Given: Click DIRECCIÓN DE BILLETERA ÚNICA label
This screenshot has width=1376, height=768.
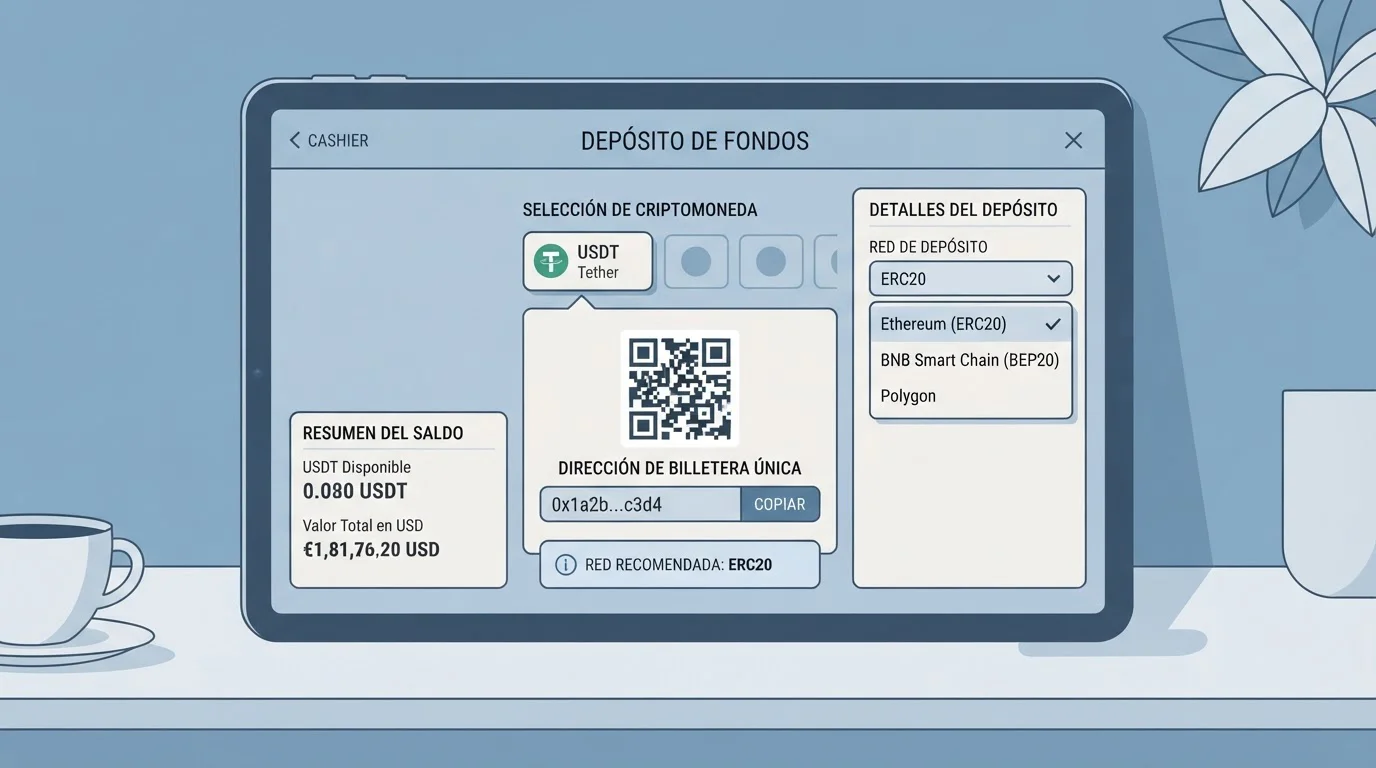Looking at the screenshot, I should click(680, 468).
